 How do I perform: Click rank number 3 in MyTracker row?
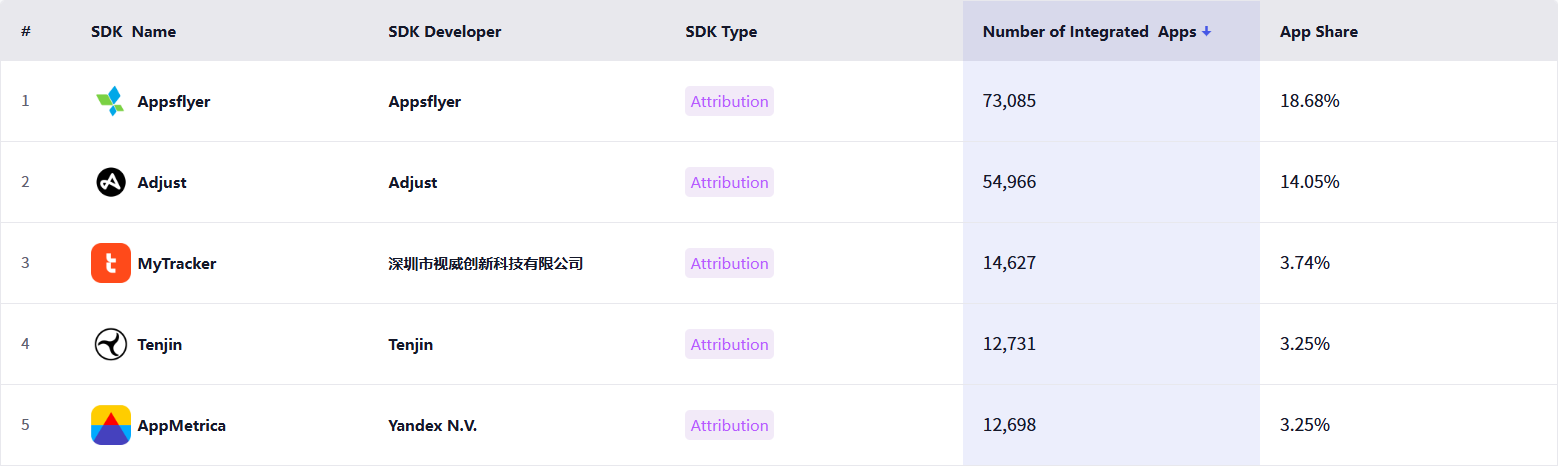pos(25,263)
